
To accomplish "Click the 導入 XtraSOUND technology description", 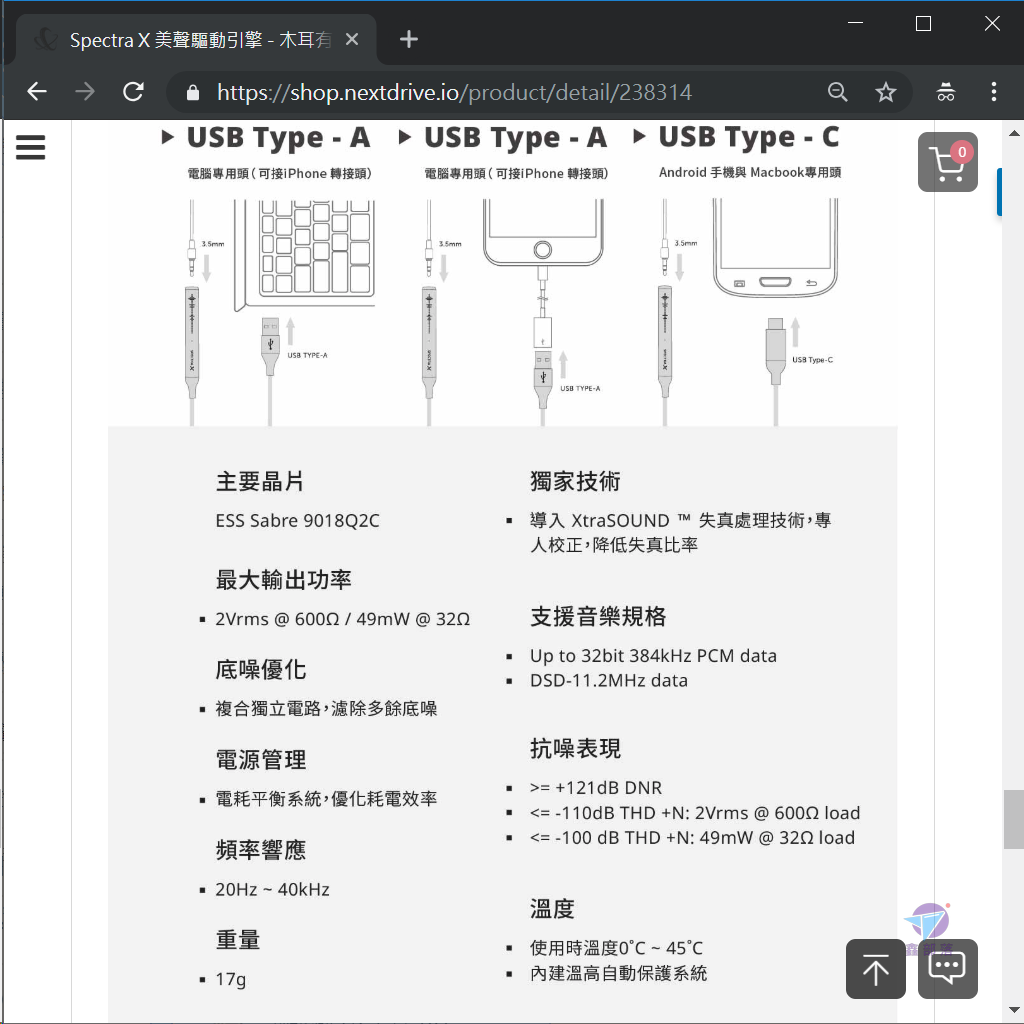I will coord(680,532).
